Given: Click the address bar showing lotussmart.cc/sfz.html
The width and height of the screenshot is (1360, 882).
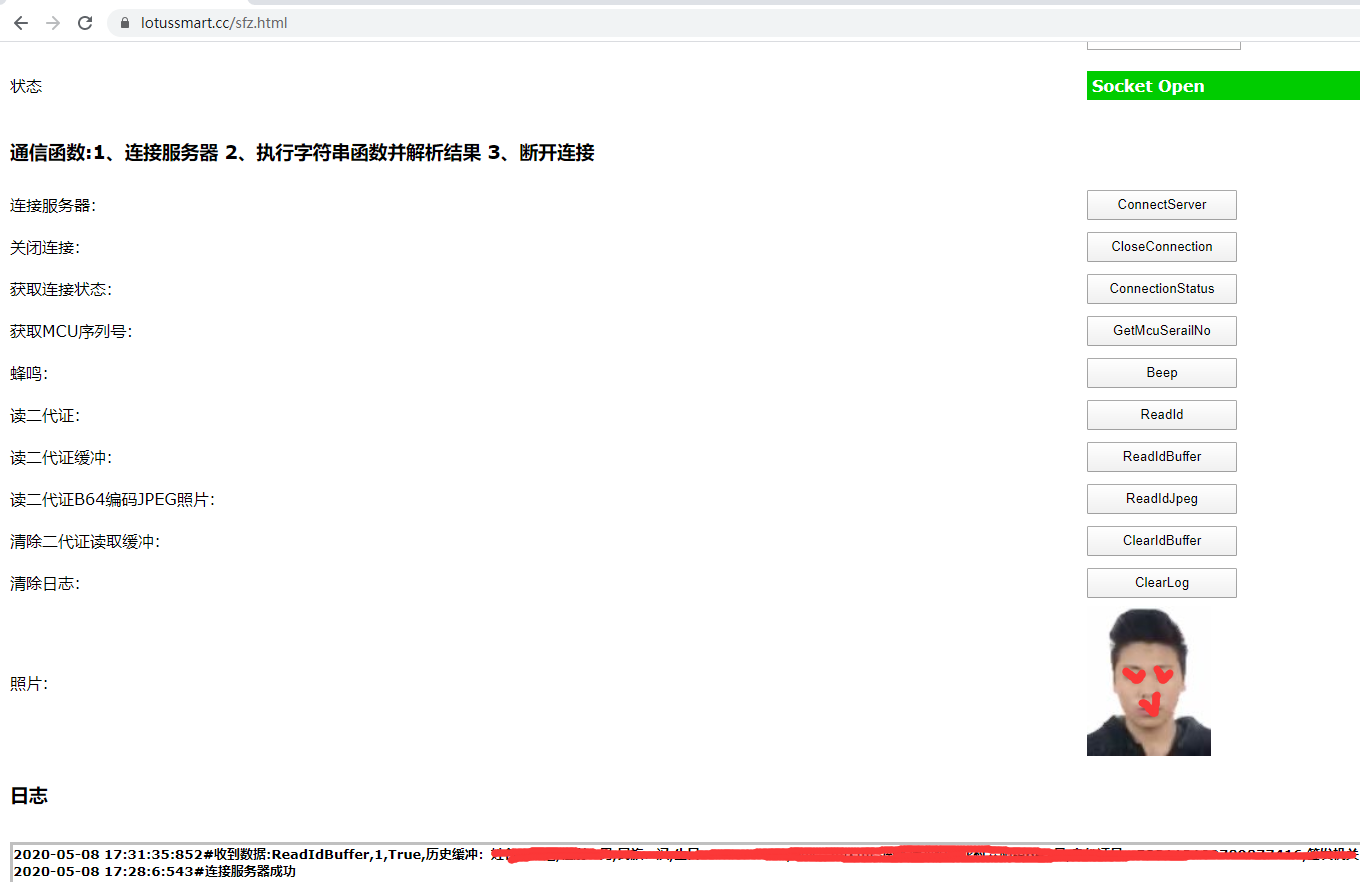Looking at the screenshot, I should click(300, 22).
